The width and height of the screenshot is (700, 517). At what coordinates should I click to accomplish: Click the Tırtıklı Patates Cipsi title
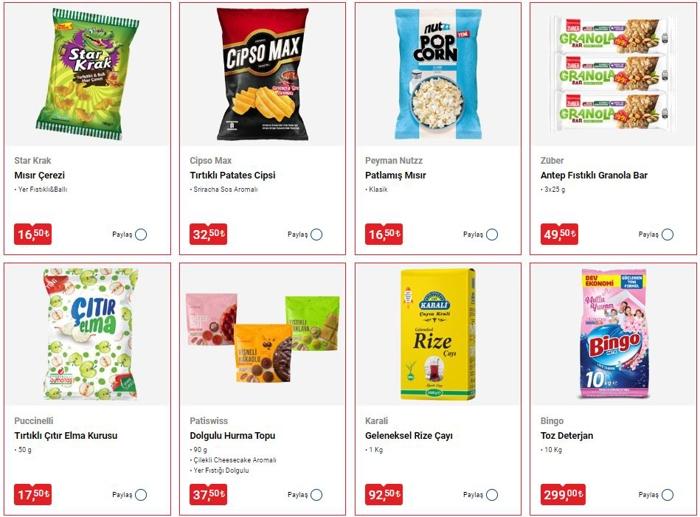click(x=233, y=175)
